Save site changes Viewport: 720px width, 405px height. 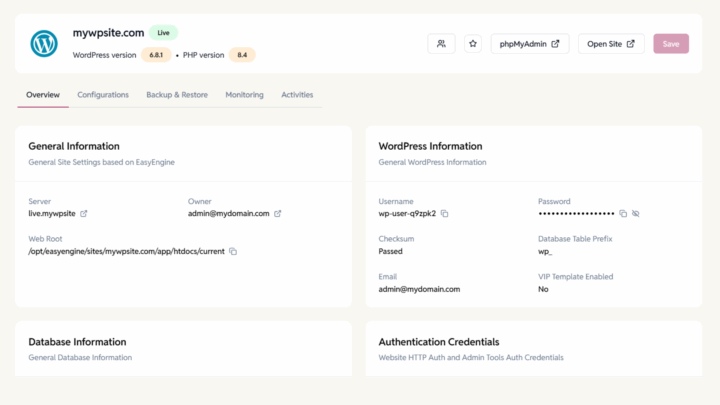(x=671, y=44)
